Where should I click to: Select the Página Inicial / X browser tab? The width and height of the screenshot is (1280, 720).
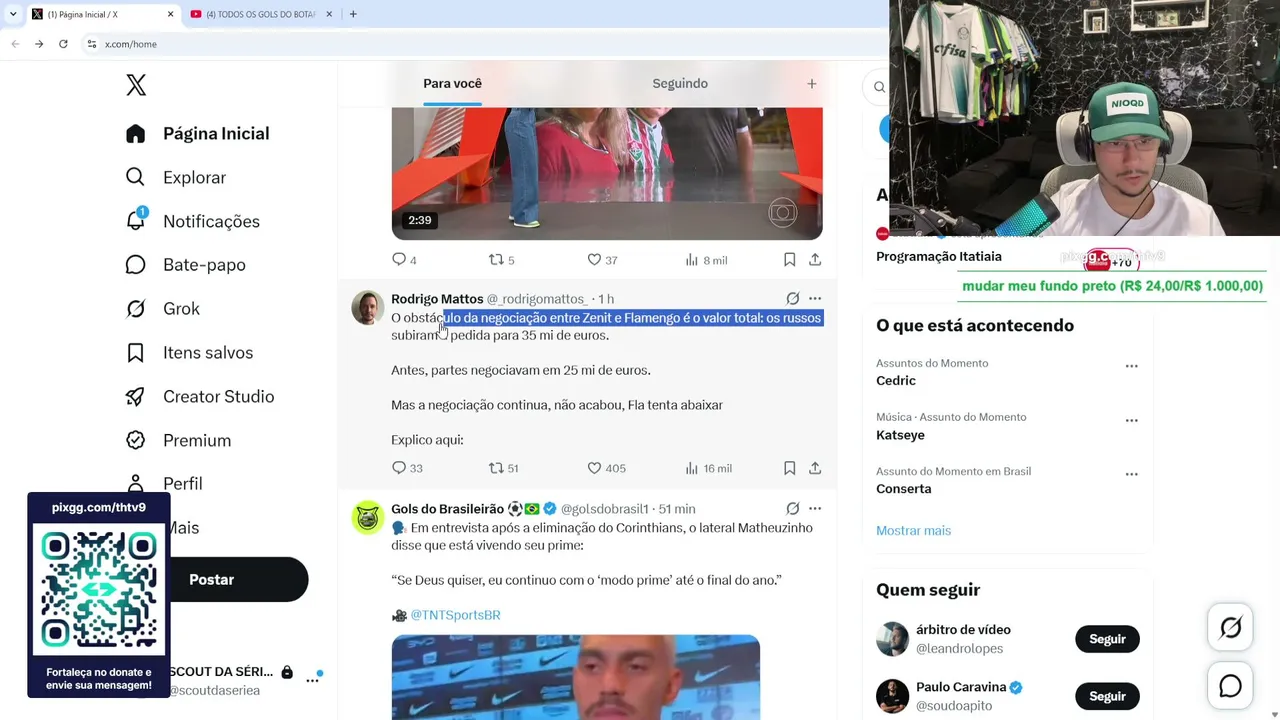(x=103, y=14)
